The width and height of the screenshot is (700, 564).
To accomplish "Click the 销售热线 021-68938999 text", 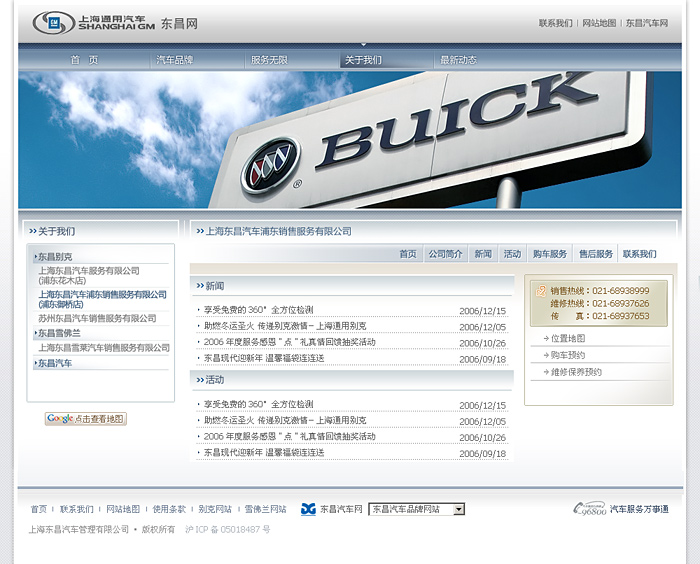I will coord(600,291).
